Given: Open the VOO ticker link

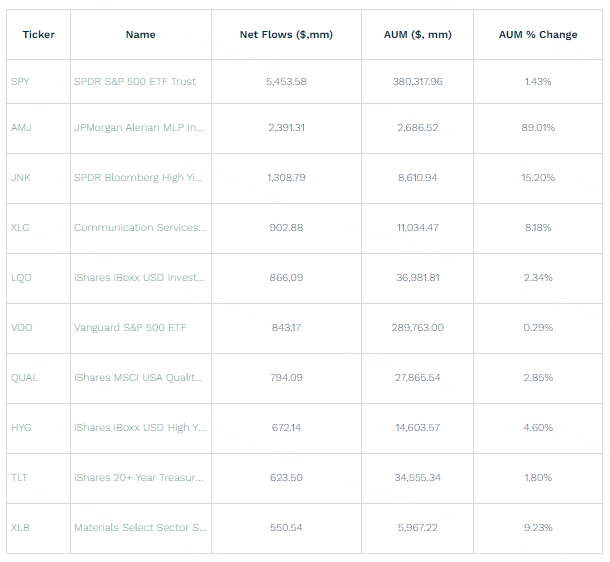Looking at the screenshot, I should tap(21, 328).
